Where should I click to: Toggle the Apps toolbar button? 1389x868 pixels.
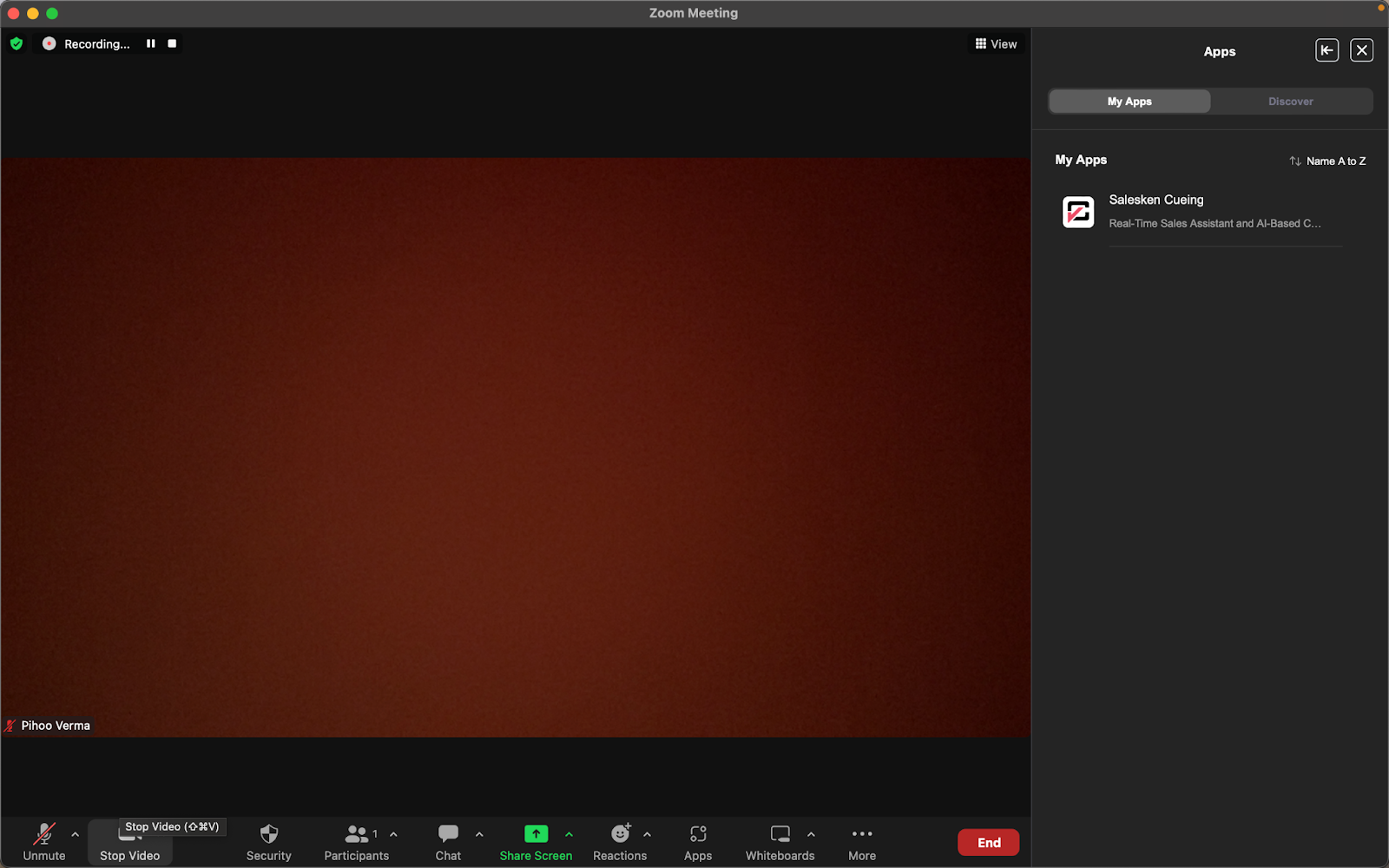point(698,842)
